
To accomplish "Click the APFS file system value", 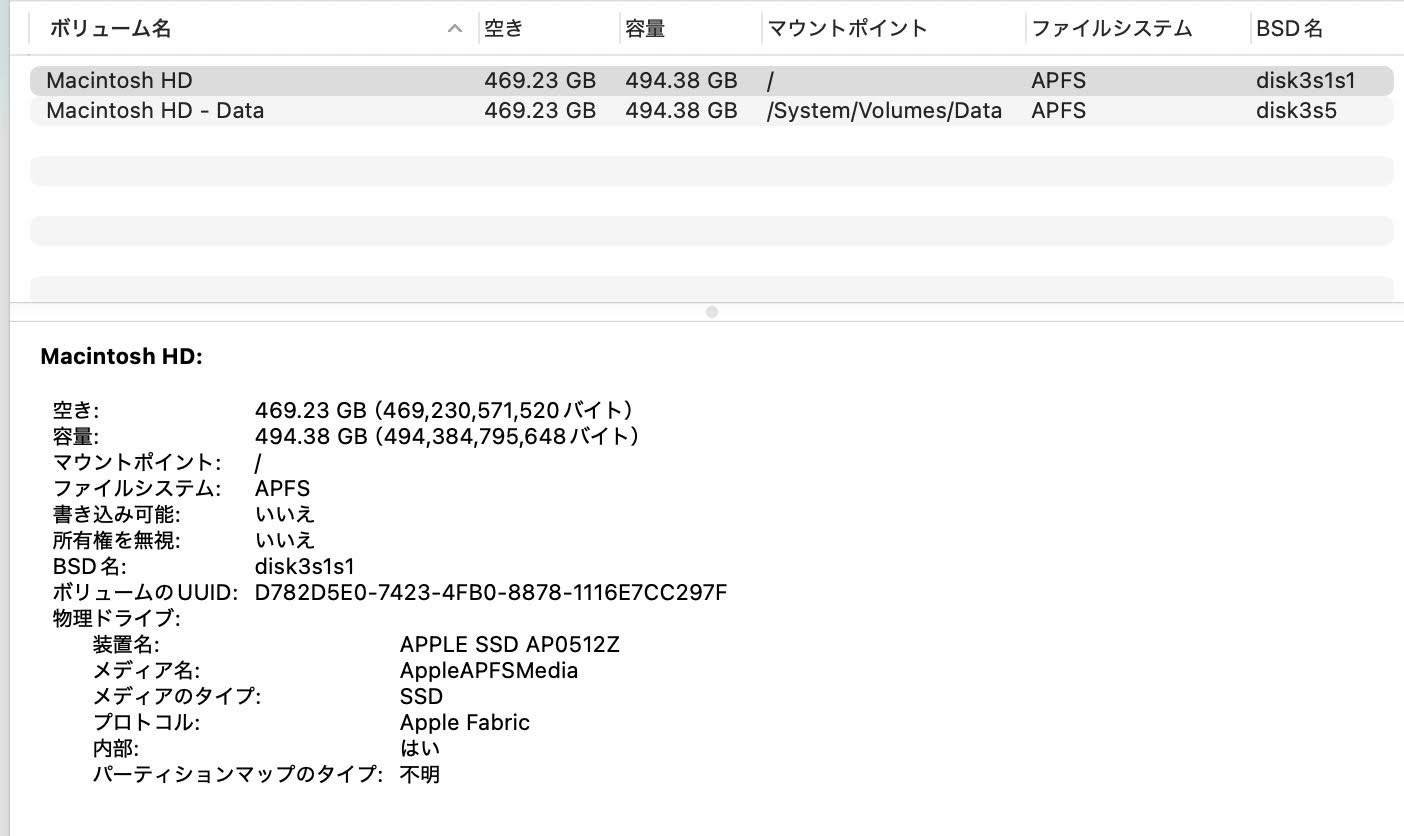I will 281,488.
